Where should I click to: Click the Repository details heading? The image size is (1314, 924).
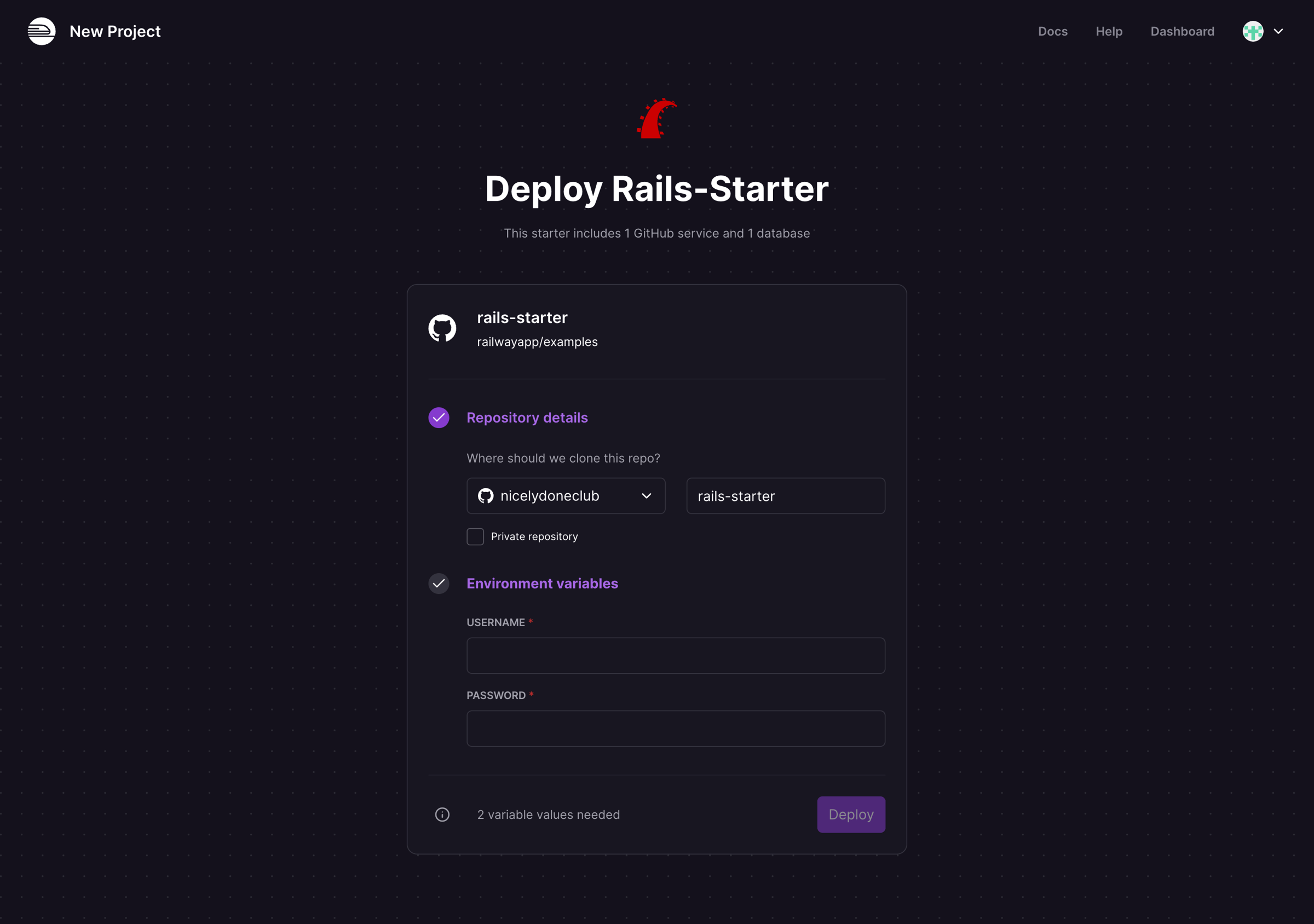point(527,418)
